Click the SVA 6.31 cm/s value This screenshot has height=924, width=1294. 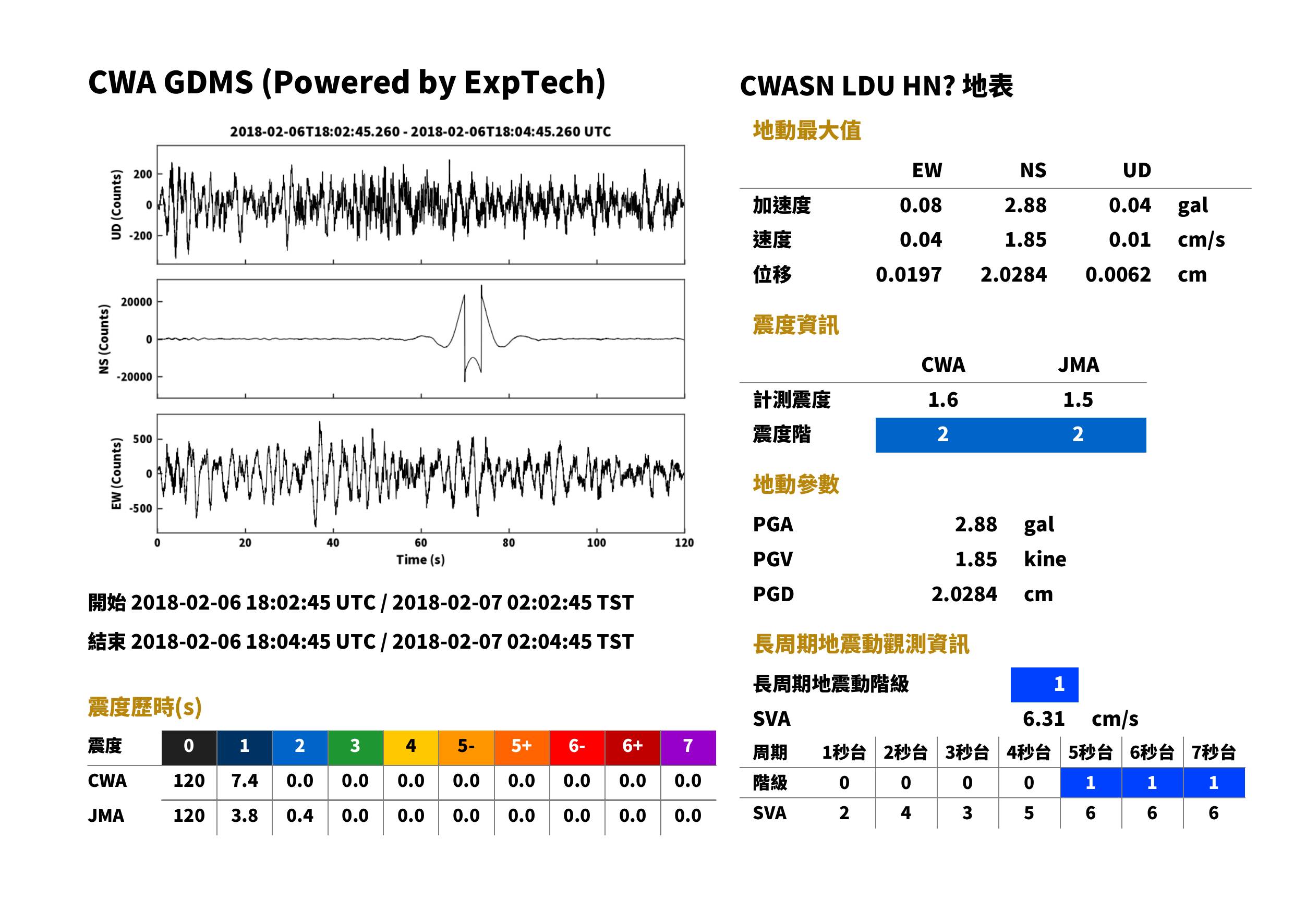[x=1080, y=719]
